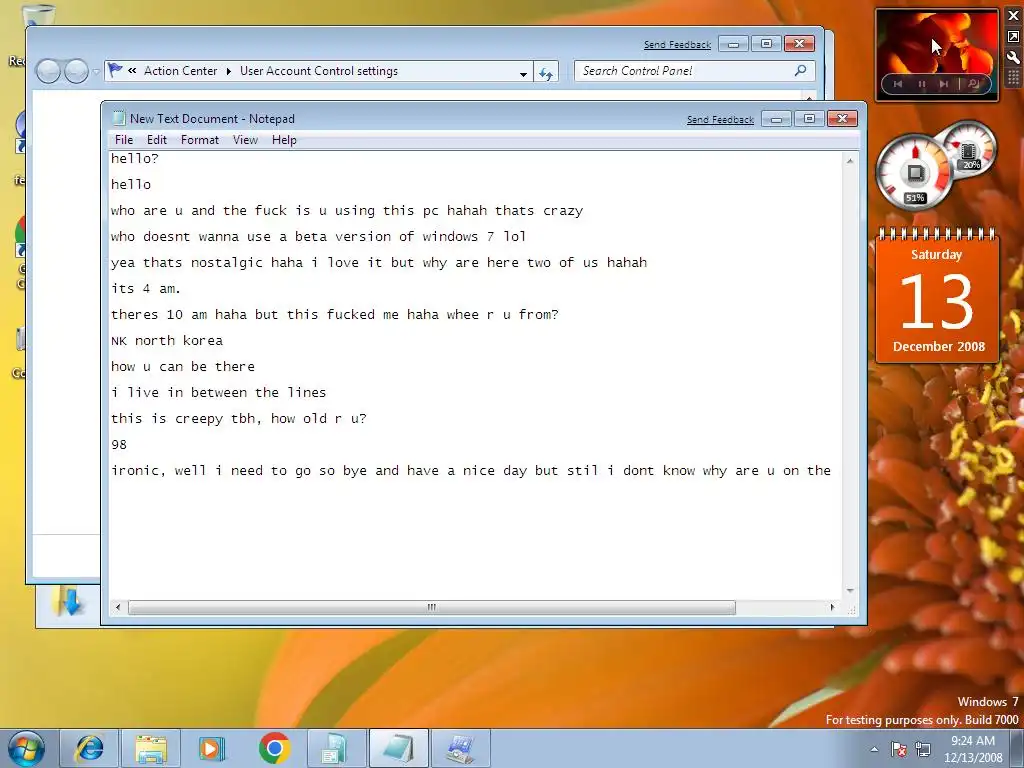The width and height of the screenshot is (1024, 768).
Task: Close the slideshow gadget
Action: point(1014,16)
